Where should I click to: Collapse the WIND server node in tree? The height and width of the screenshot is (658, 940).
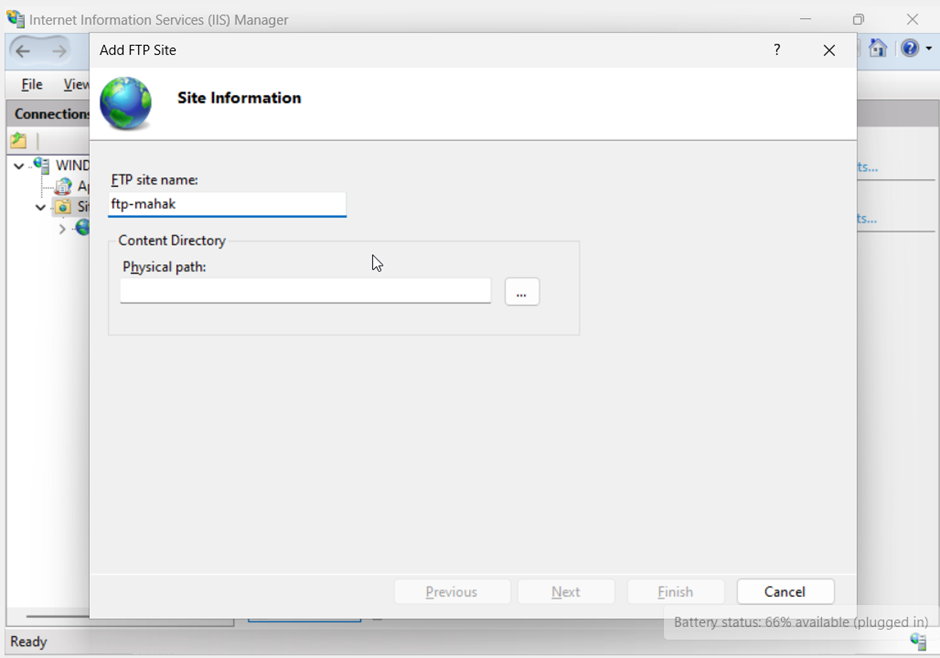pos(19,166)
